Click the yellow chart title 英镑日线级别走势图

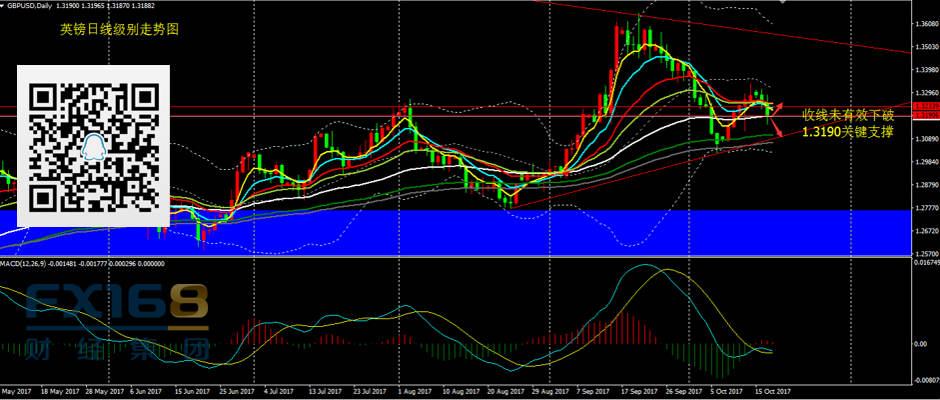tap(119, 31)
